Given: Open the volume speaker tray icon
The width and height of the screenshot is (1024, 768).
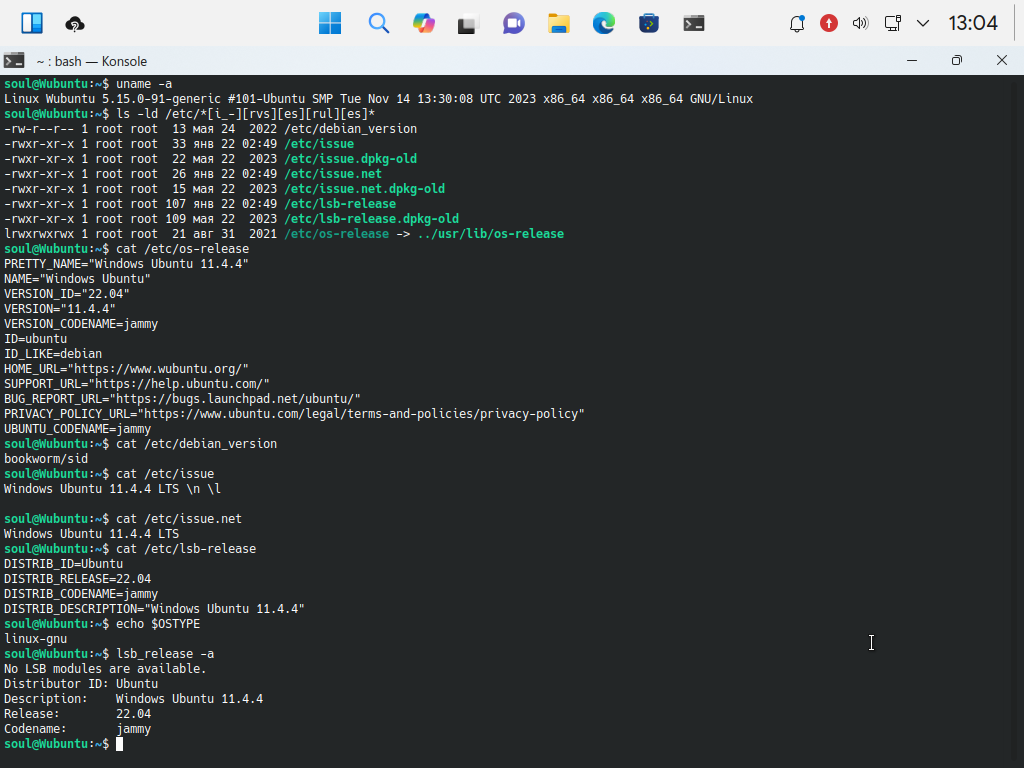Looking at the screenshot, I should click(860, 24).
